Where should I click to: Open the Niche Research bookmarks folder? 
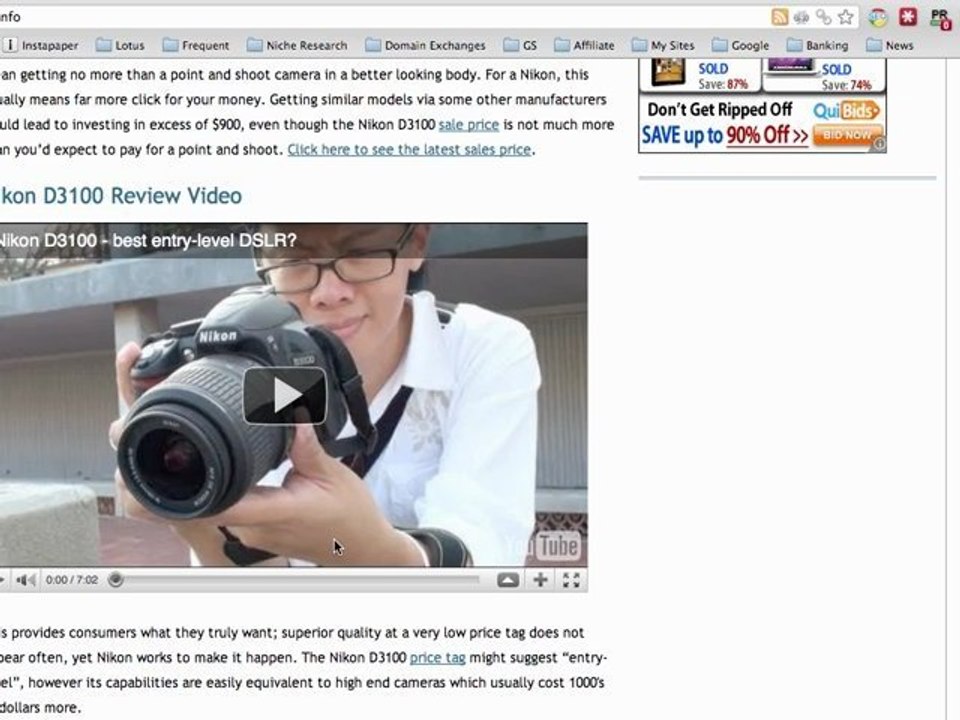tap(297, 45)
